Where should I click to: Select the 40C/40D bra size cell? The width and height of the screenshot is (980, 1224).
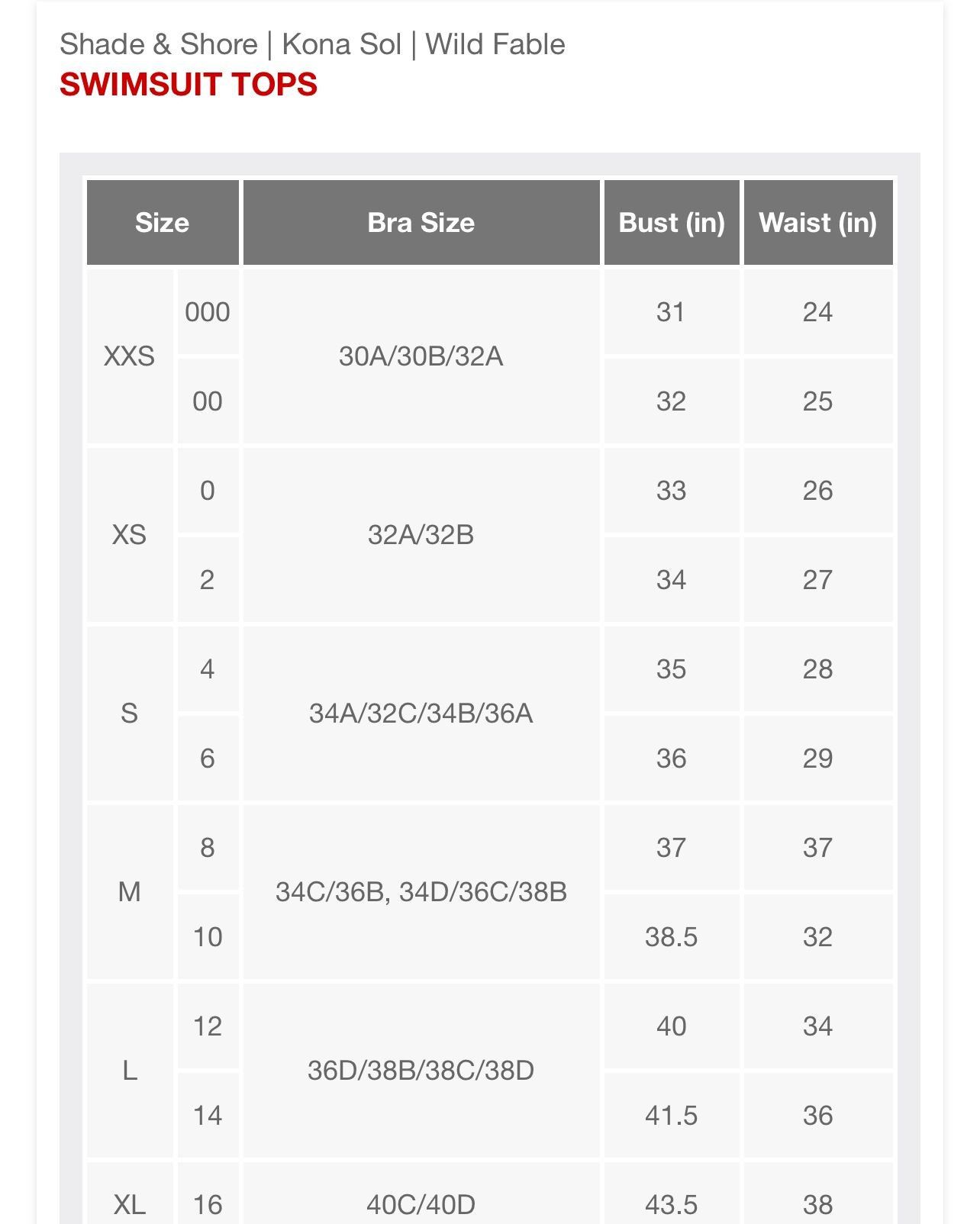421,1204
